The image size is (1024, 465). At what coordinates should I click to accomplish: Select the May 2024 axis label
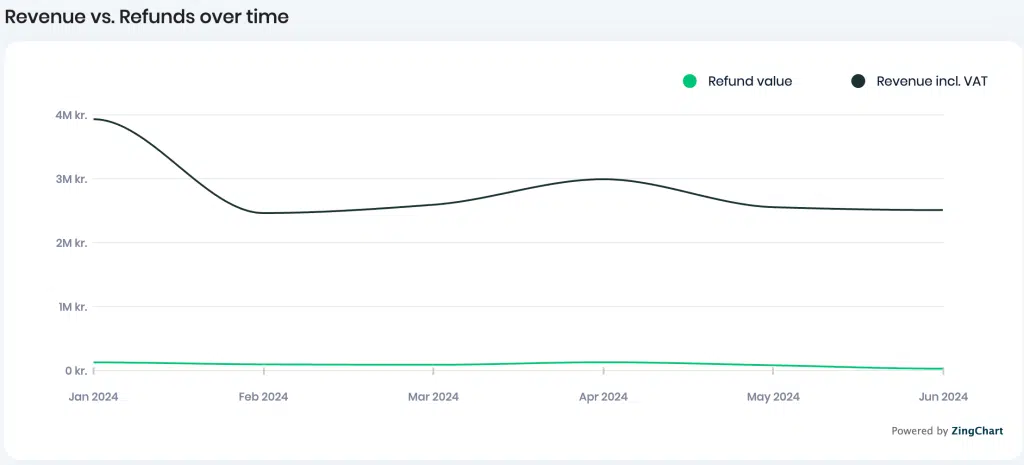[773, 396]
